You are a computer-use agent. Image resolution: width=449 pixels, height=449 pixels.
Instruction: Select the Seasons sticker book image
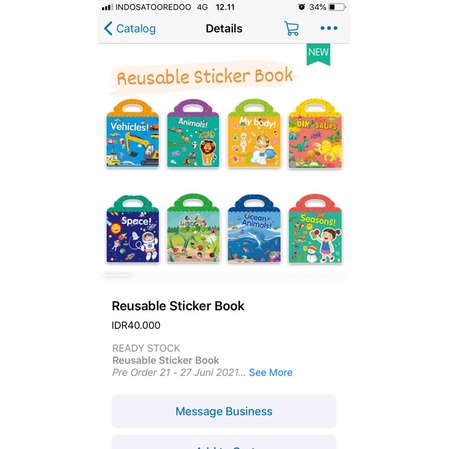(x=315, y=229)
